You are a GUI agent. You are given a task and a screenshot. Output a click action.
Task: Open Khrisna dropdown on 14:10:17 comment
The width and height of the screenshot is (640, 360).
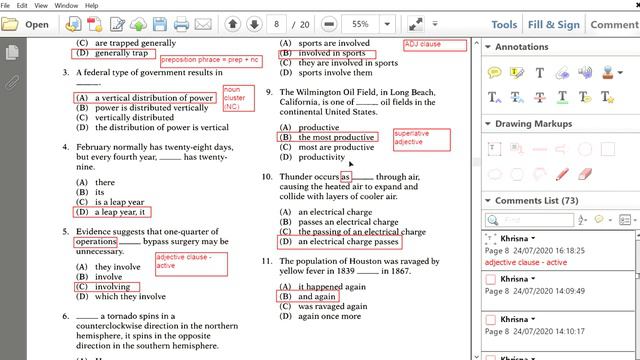click(533, 320)
